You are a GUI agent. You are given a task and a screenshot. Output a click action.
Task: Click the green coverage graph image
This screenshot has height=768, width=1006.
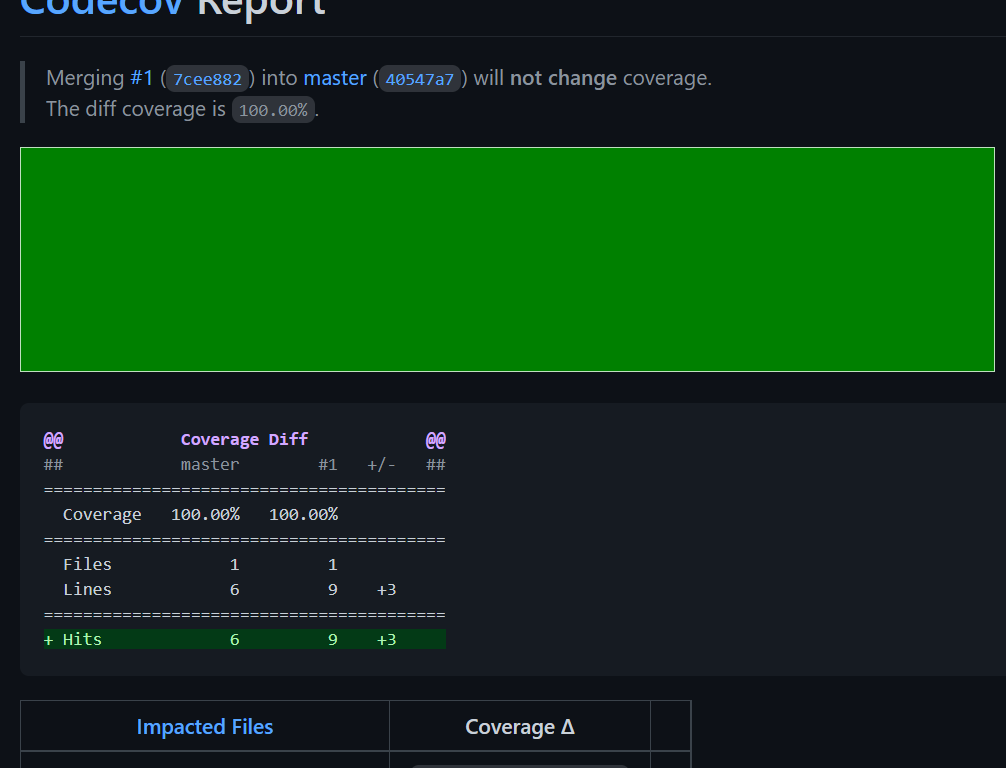point(507,259)
